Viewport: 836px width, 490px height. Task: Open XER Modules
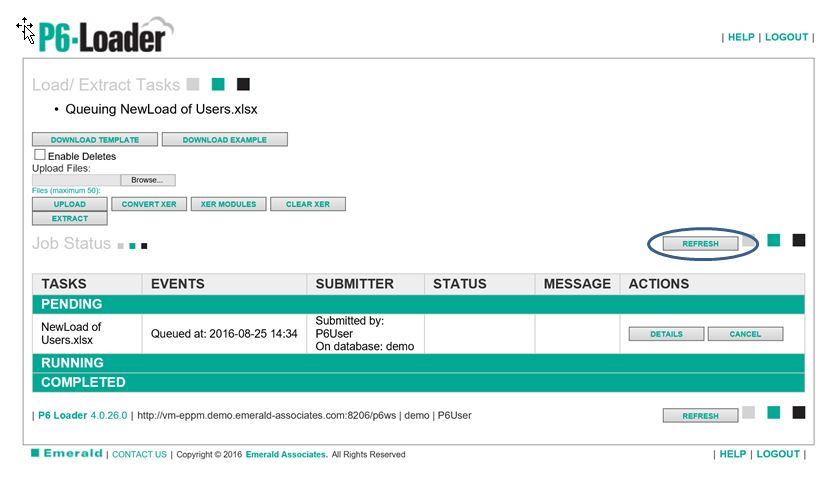click(x=228, y=204)
